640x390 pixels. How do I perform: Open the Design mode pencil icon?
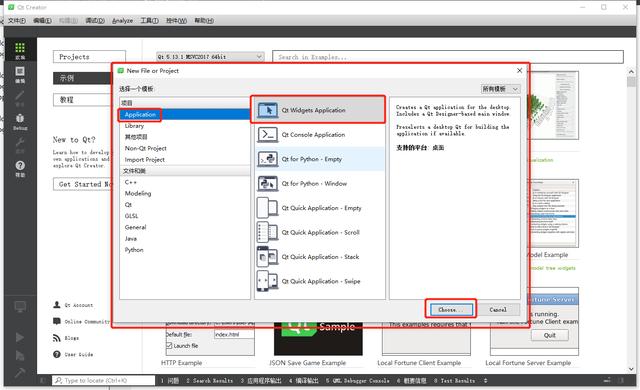pyautogui.click(x=20, y=95)
